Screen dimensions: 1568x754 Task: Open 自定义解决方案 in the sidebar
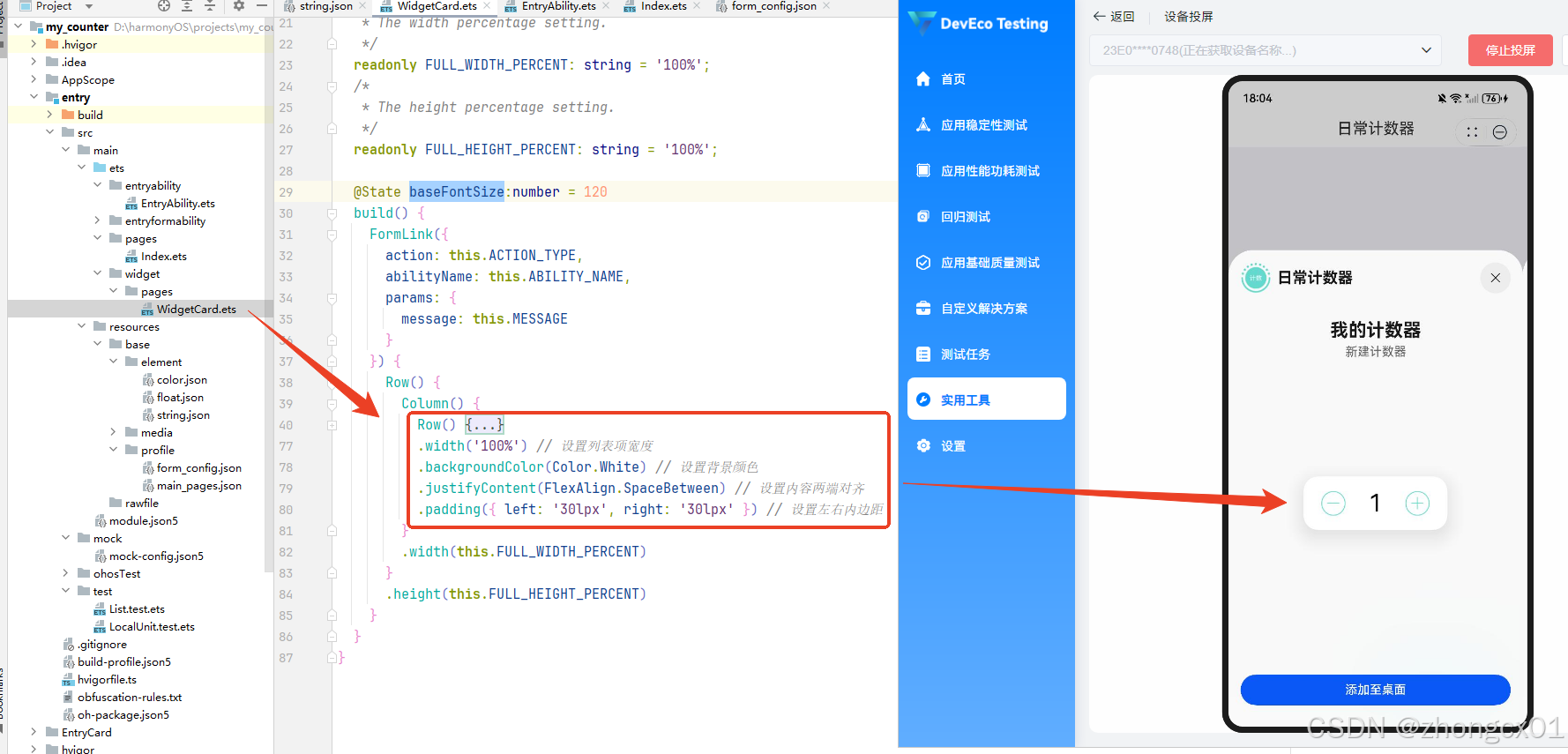point(986,309)
